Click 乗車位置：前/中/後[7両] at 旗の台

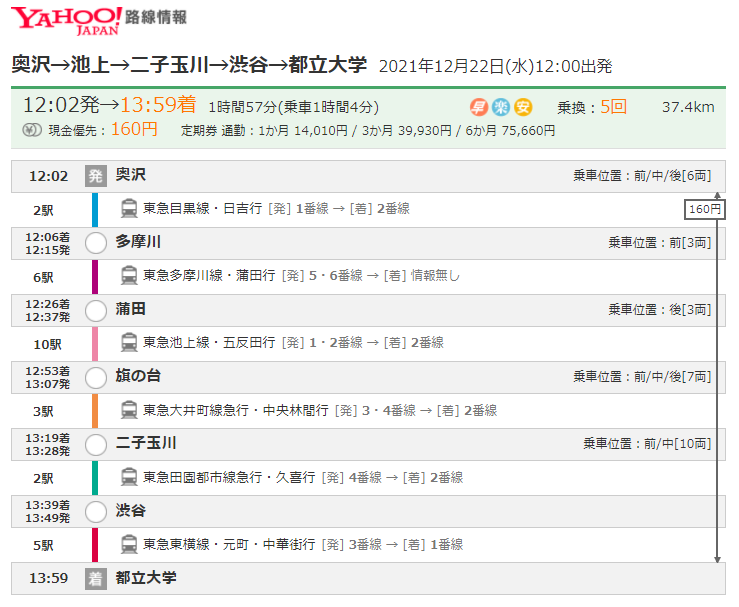click(x=642, y=377)
